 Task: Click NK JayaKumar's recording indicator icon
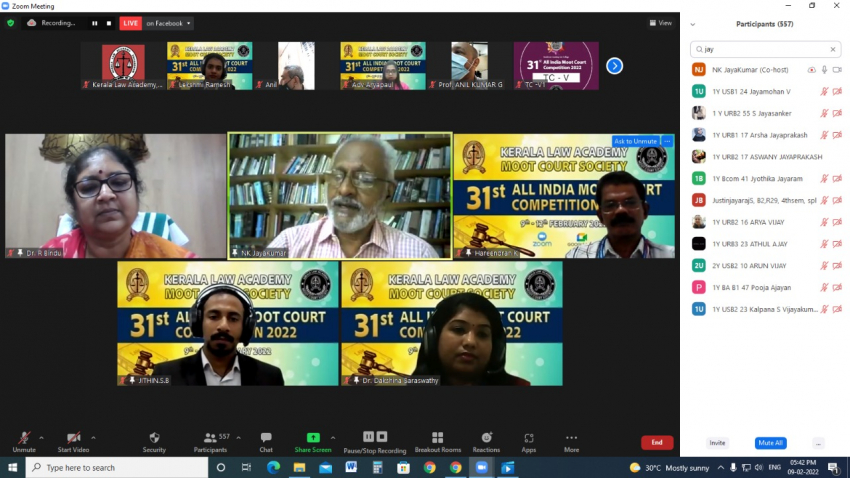[812, 70]
